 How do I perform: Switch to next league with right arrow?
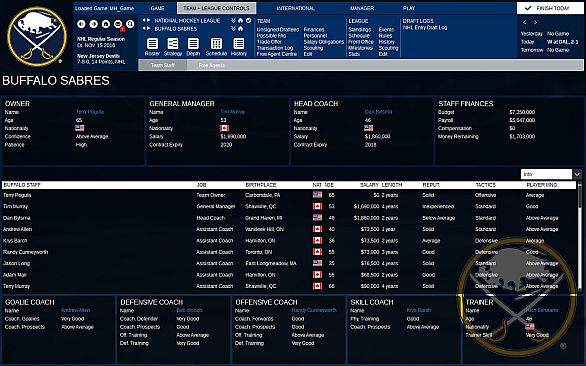pos(148,20)
